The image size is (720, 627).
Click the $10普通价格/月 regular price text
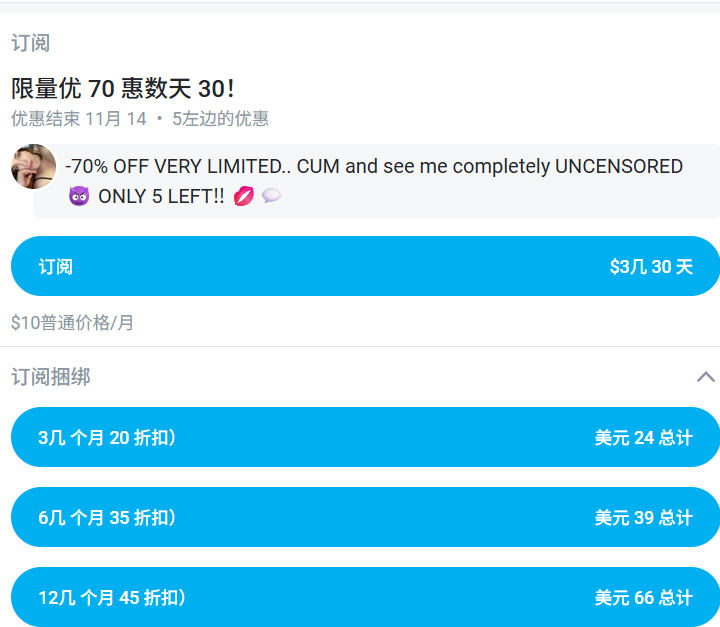[72, 323]
